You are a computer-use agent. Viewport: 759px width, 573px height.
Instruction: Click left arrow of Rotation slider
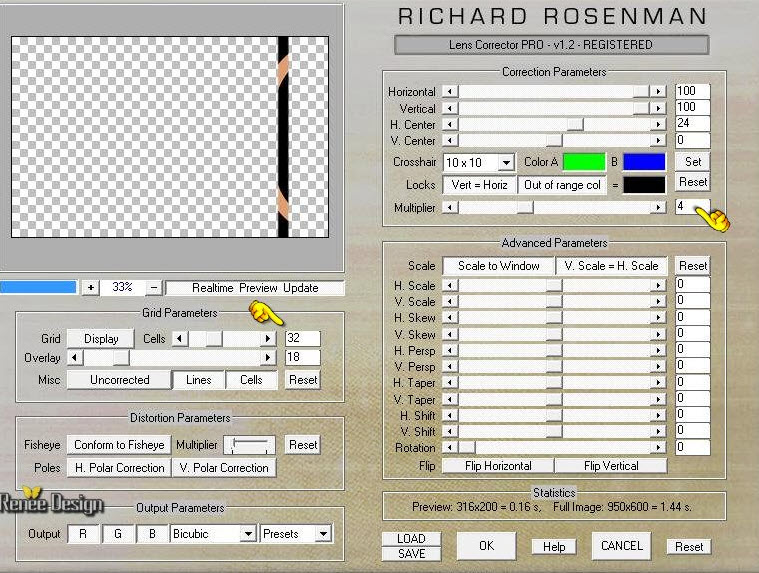[x=450, y=447]
